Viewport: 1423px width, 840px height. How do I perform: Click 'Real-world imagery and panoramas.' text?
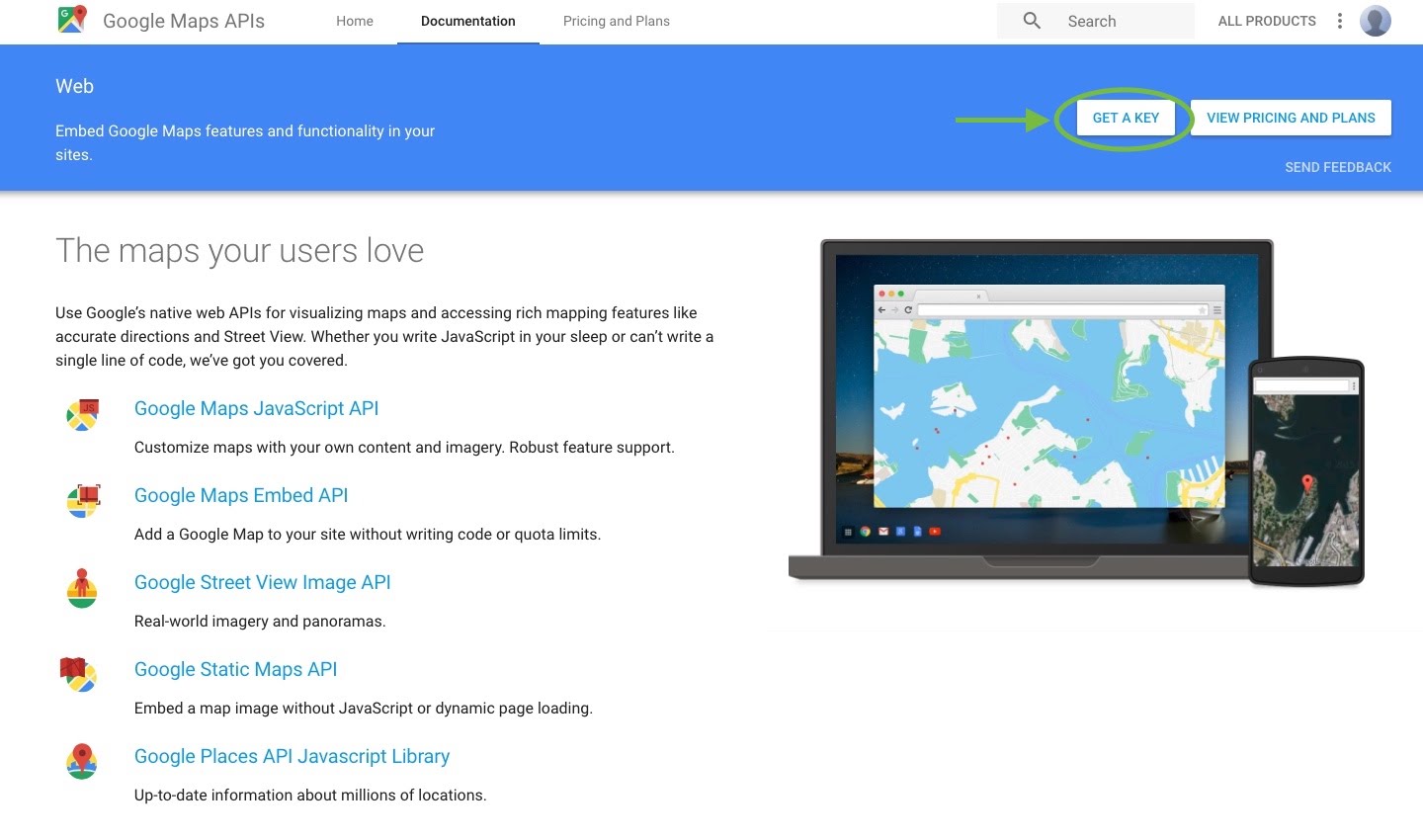pos(260,621)
